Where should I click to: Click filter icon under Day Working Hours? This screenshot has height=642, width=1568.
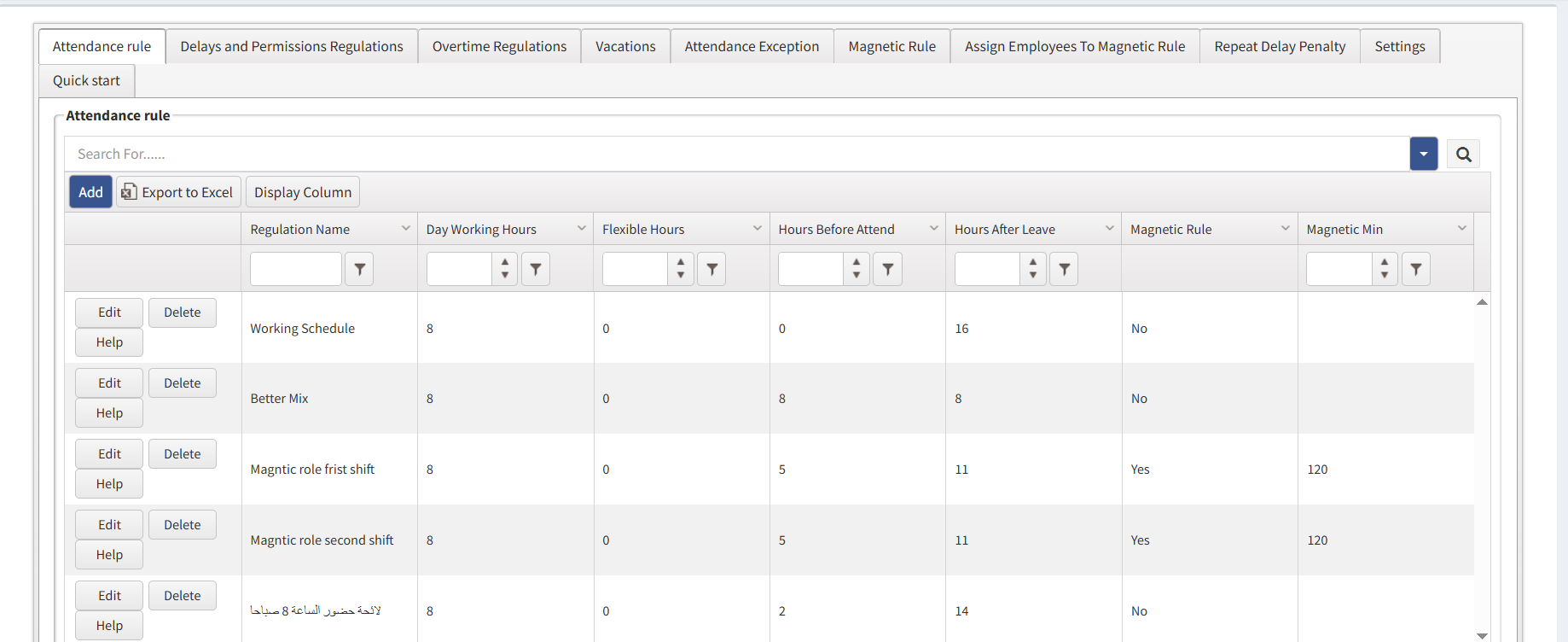pyautogui.click(x=536, y=270)
